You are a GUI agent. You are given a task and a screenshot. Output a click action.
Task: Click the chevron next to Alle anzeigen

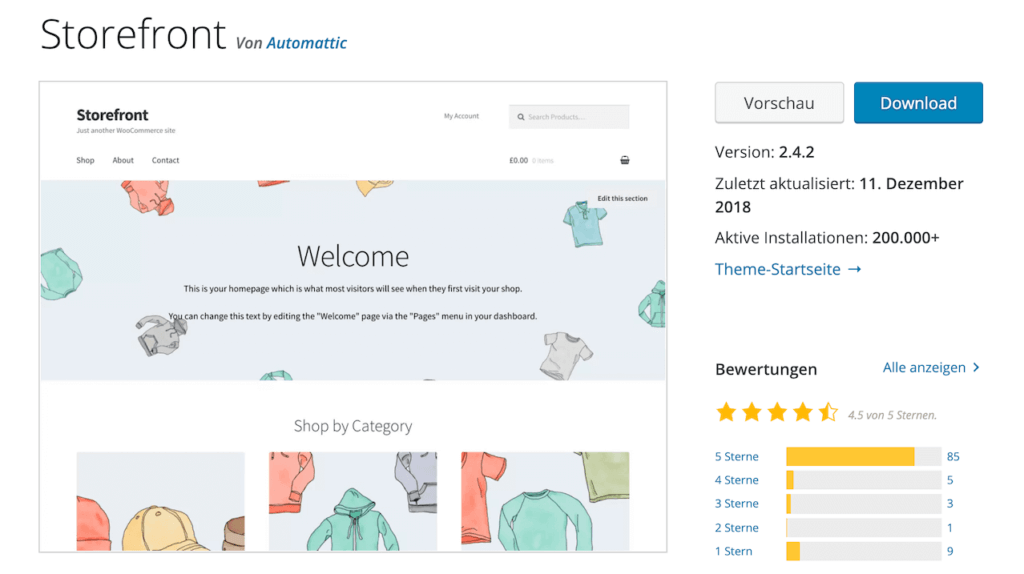(x=976, y=368)
